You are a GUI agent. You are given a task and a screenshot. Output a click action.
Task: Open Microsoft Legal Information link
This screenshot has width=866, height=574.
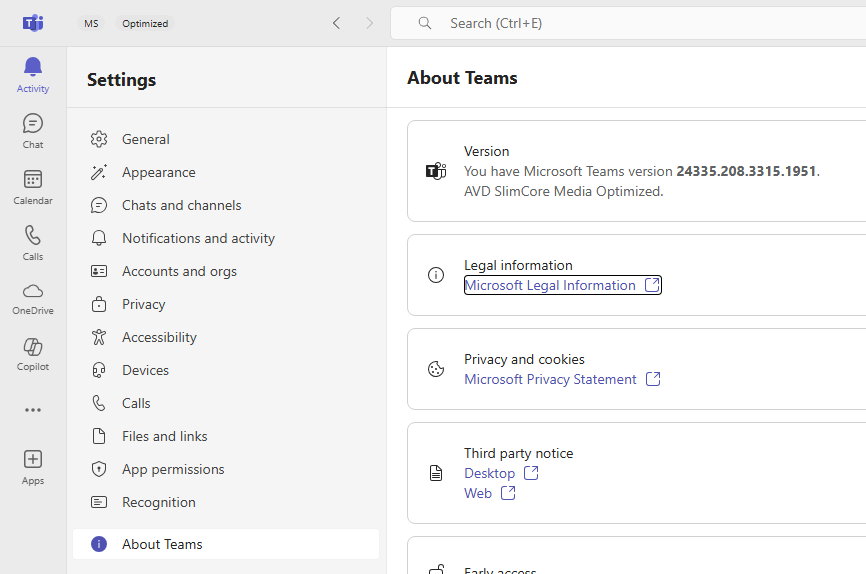pyautogui.click(x=551, y=285)
